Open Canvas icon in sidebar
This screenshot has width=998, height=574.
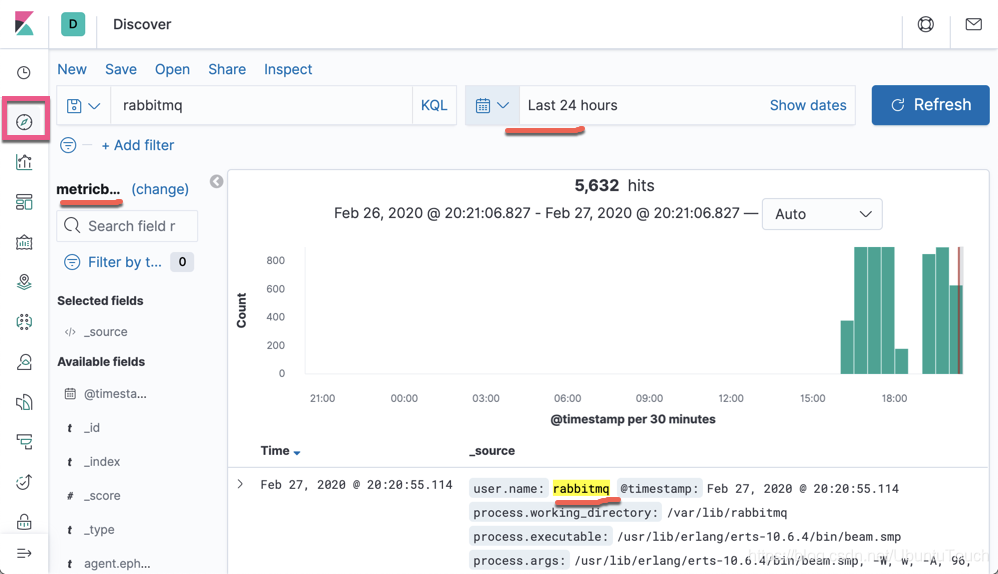[x=24, y=242]
